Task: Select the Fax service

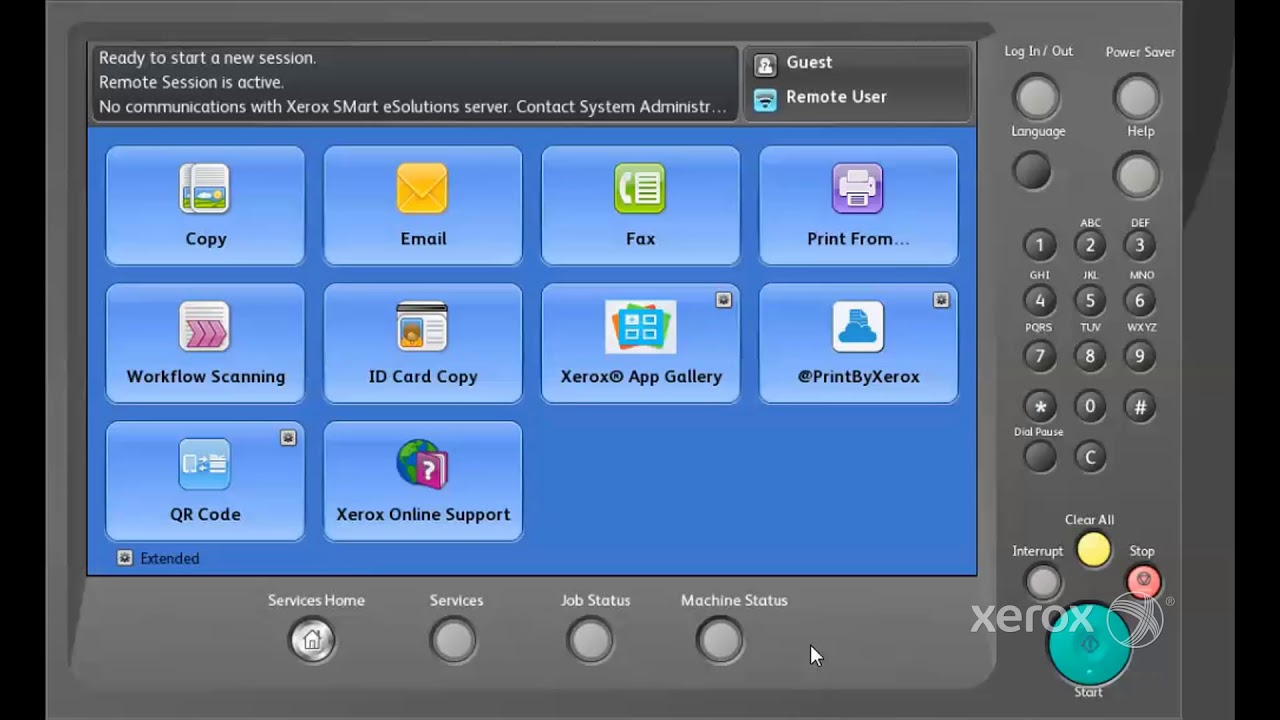Action: coord(640,205)
